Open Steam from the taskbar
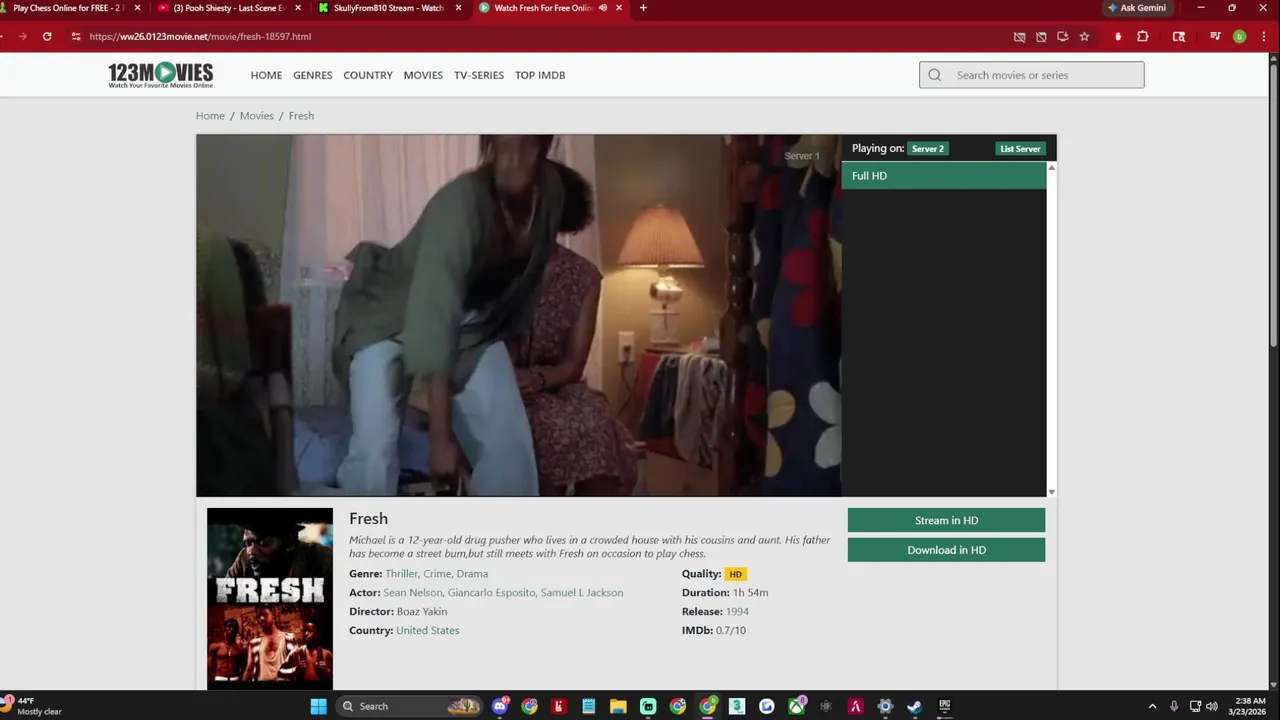Screen dimensions: 1280x720 pyautogui.click(x=914, y=706)
